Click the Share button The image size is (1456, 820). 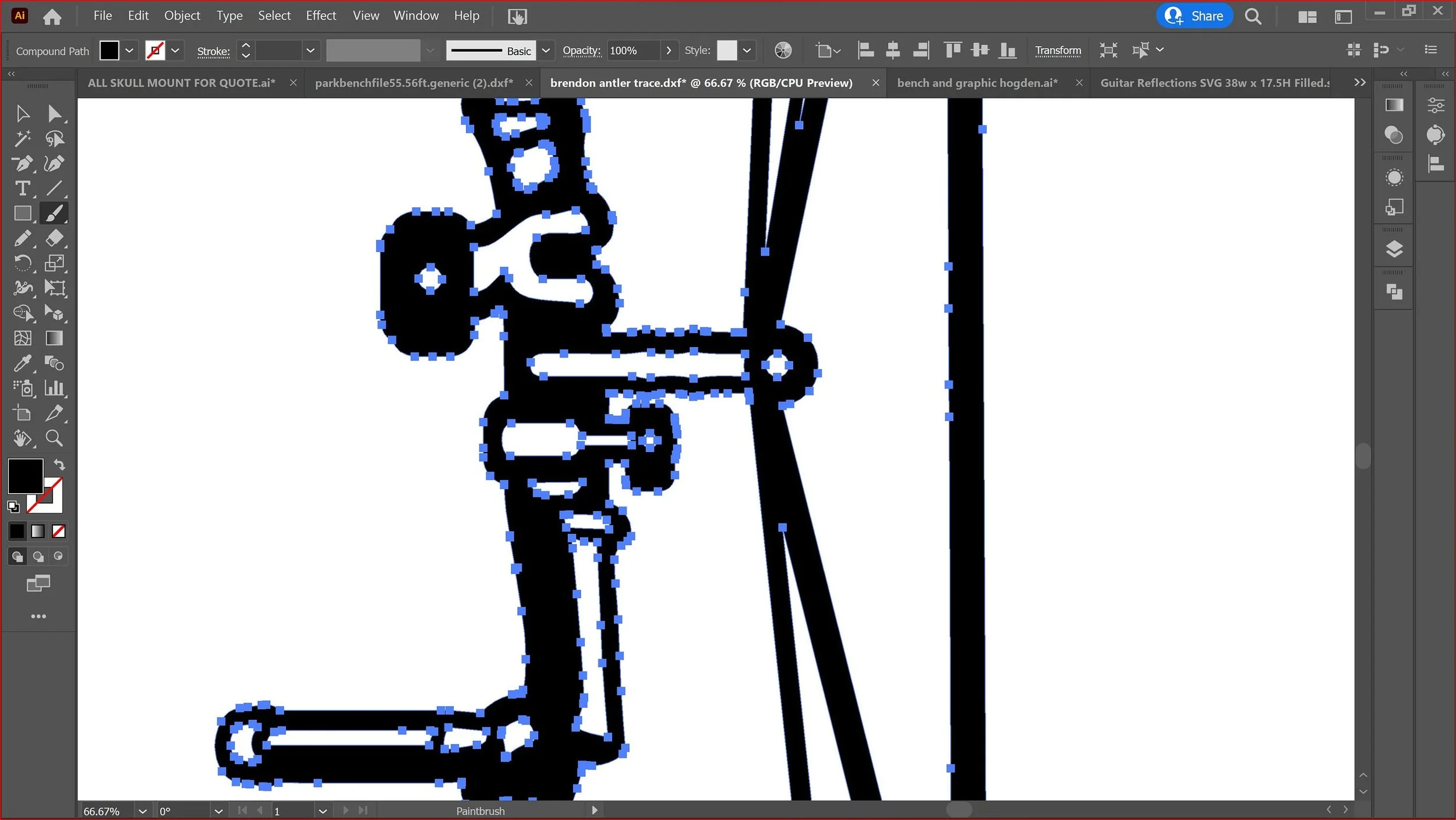(1195, 16)
